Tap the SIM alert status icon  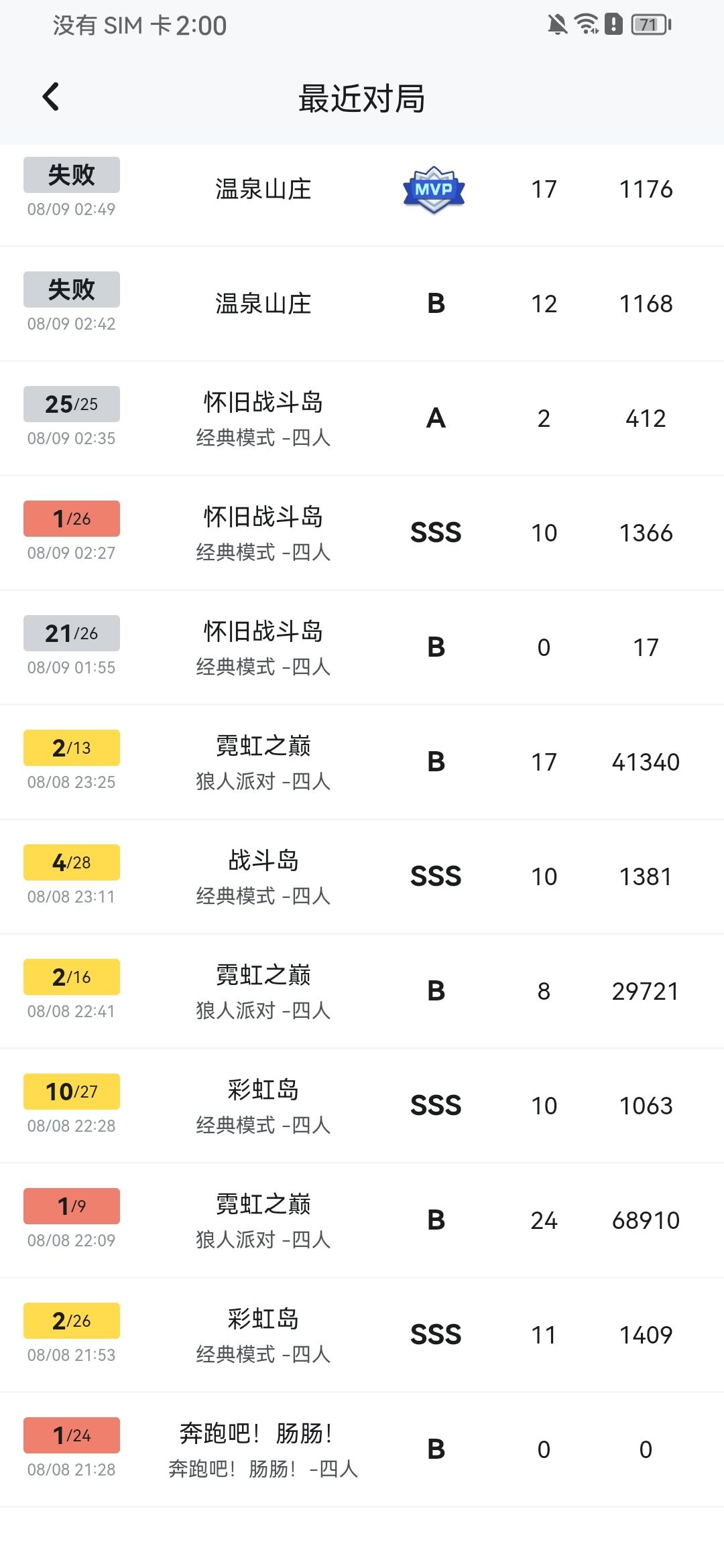(x=613, y=24)
